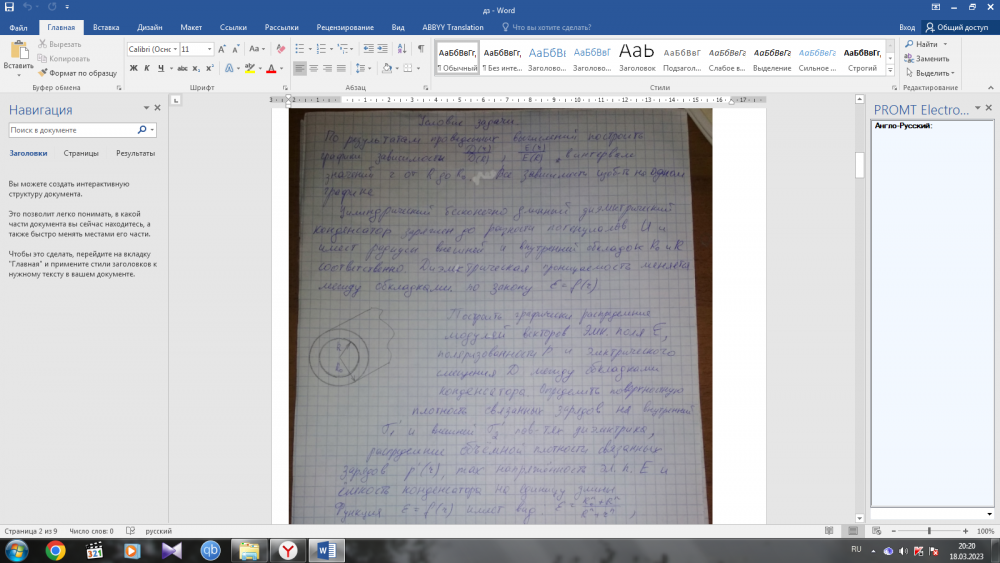1000x563 pixels.
Task: Expand the styles gallery
Action: pos(890,71)
